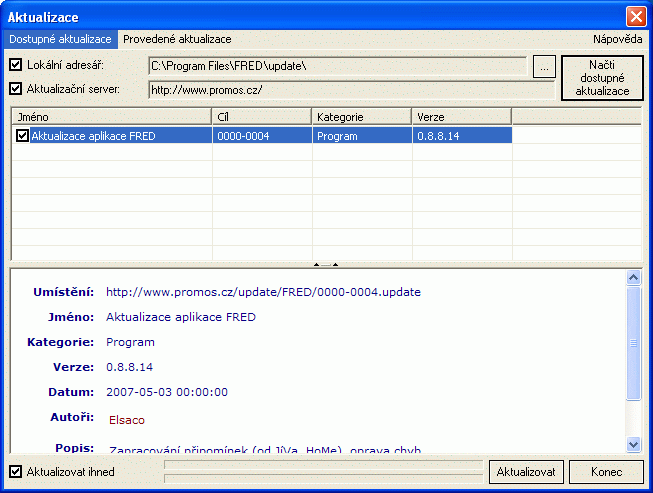Sort list by Jméno column header

111,117
